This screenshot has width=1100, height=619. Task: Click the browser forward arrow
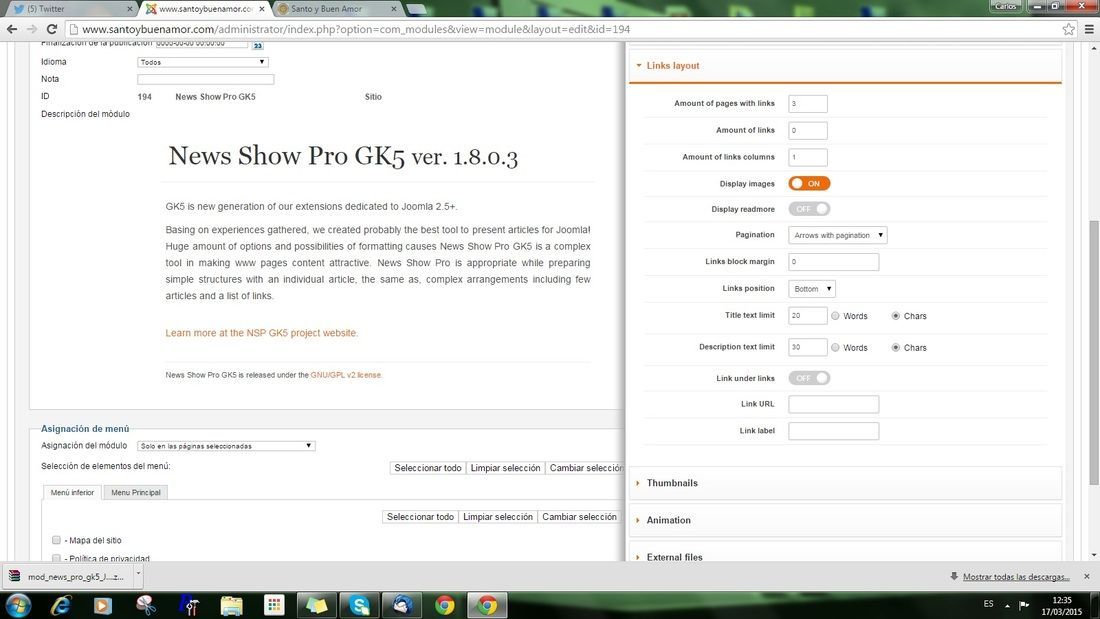click(32, 29)
